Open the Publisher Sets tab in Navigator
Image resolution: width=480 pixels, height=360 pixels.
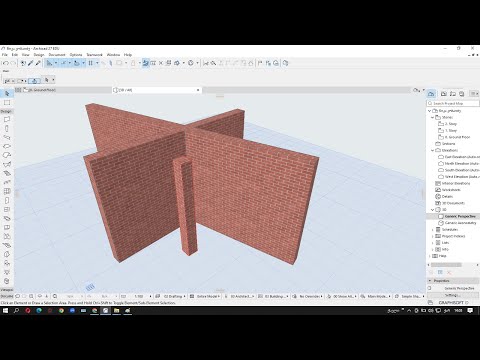462,94
